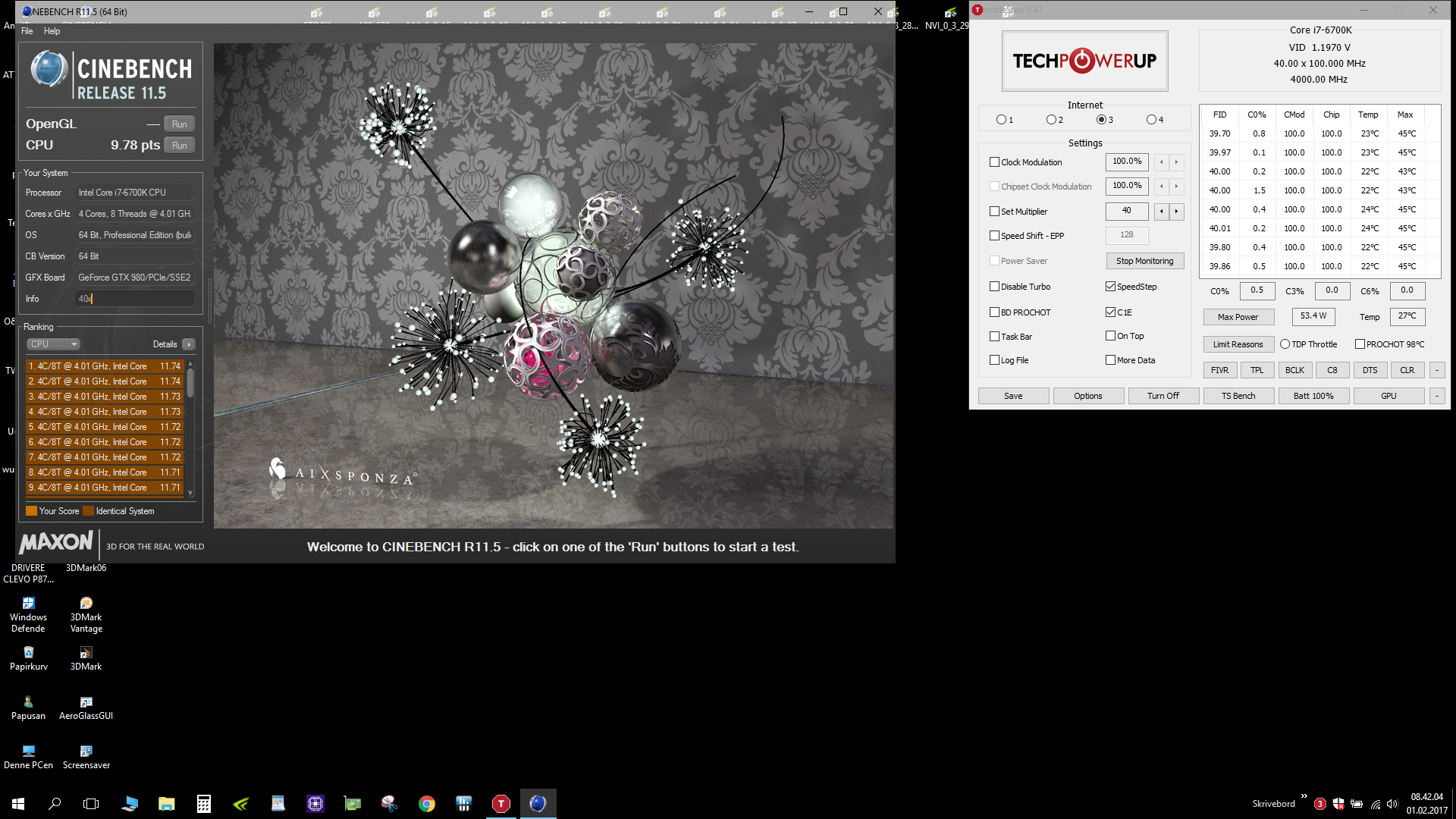Open the Windows Defender desktop shortcut

tap(28, 614)
